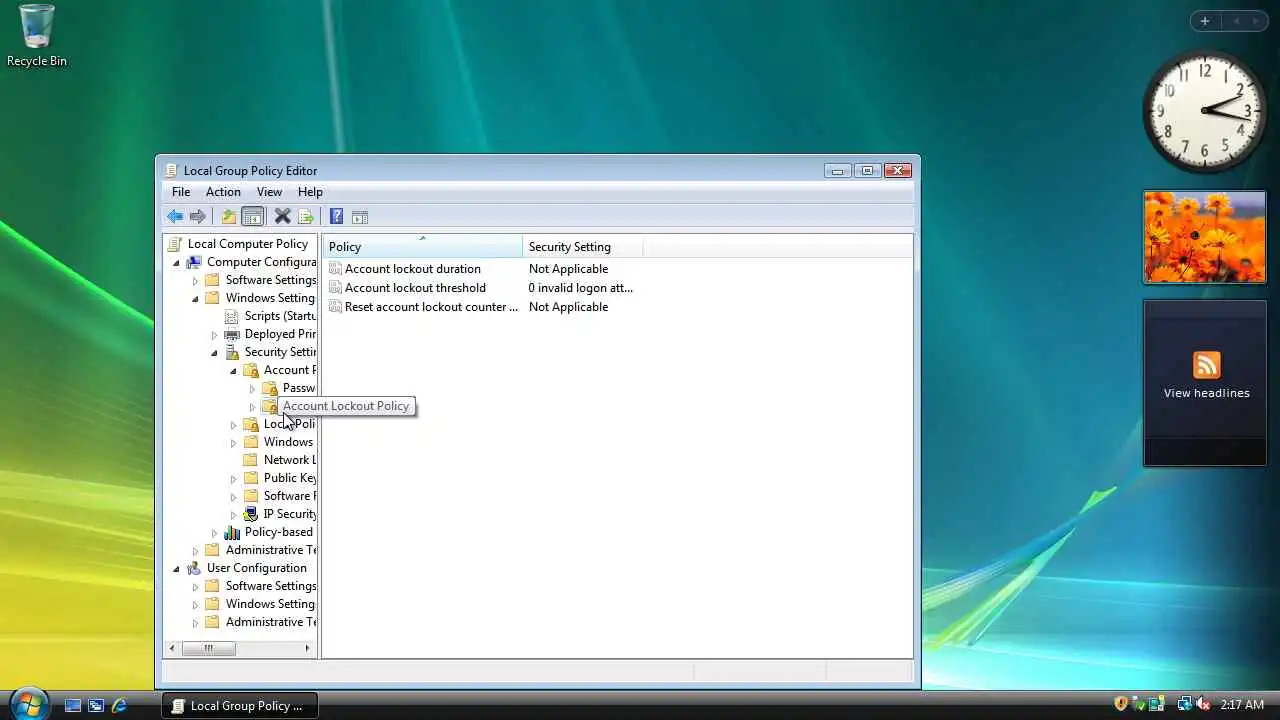1280x720 pixels.
Task: Select Account lockout threshold policy text
Action: [x=415, y=288]
